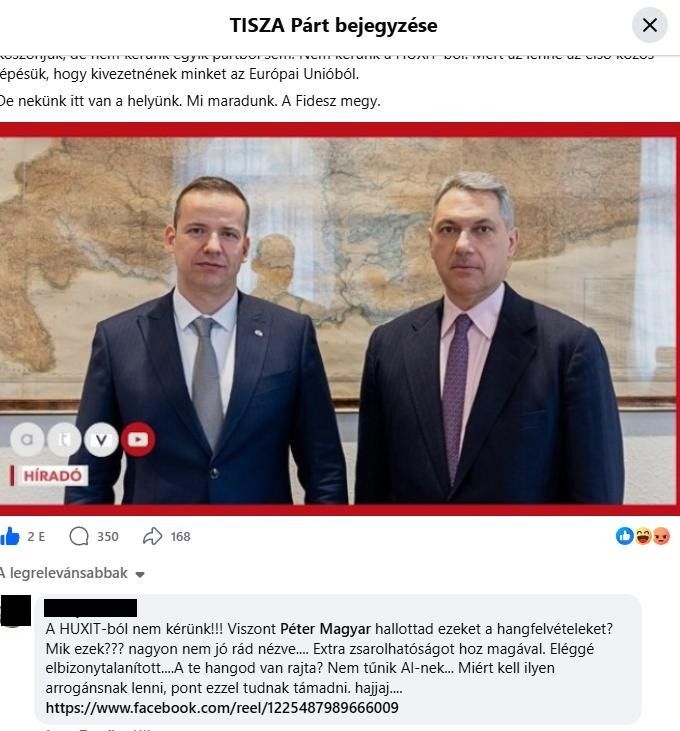Close the TISZA Párt post dialog
This screenshot has height=731, width=680.
coord(650,25)
